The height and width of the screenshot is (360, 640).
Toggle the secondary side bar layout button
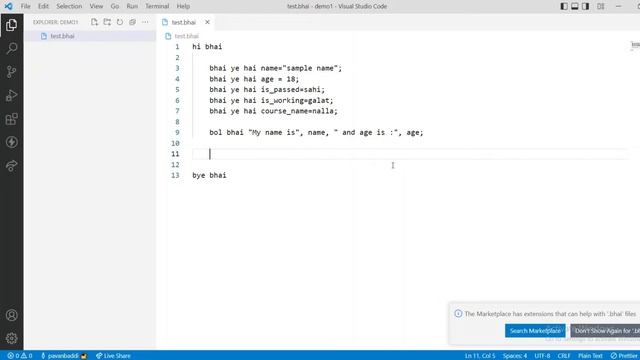click(585, 6)
